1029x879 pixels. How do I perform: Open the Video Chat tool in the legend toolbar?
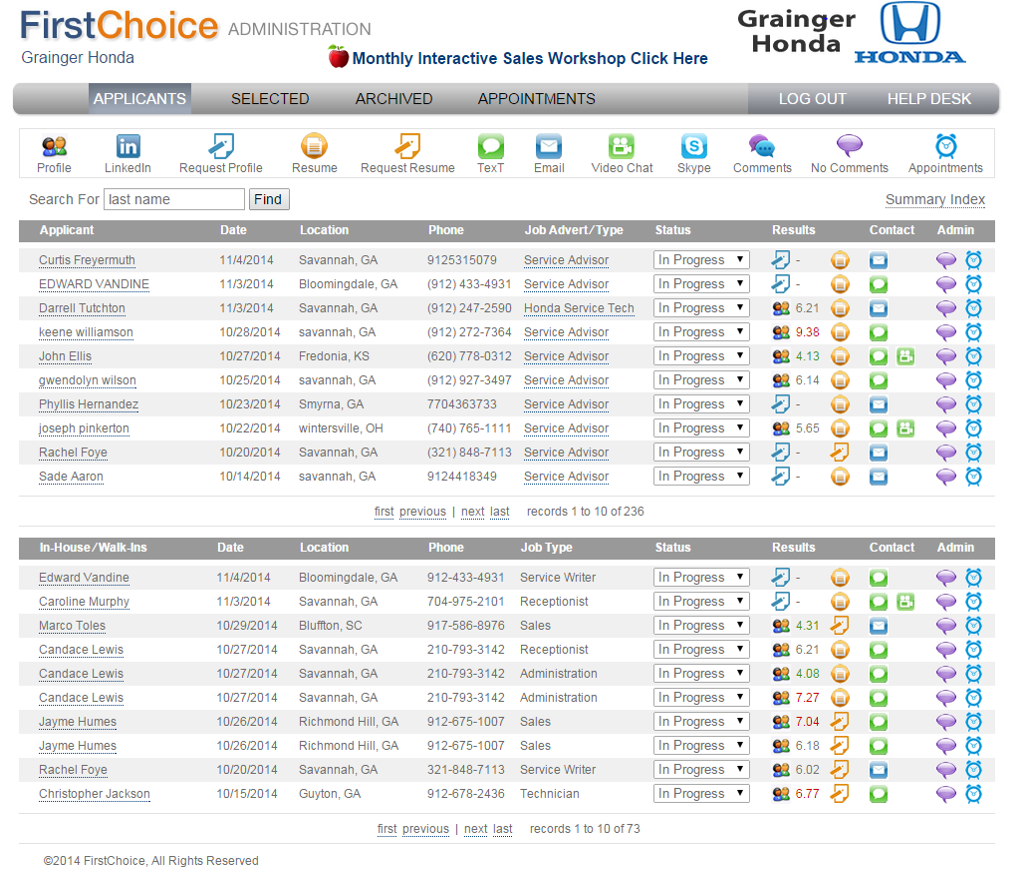(x=621, y=146)
